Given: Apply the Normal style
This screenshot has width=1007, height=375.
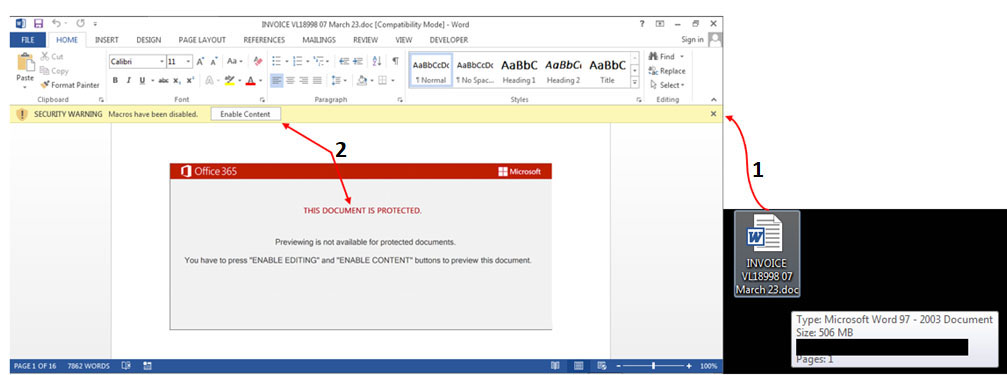Looking at the screenshot, I should [x=430, y=71].
